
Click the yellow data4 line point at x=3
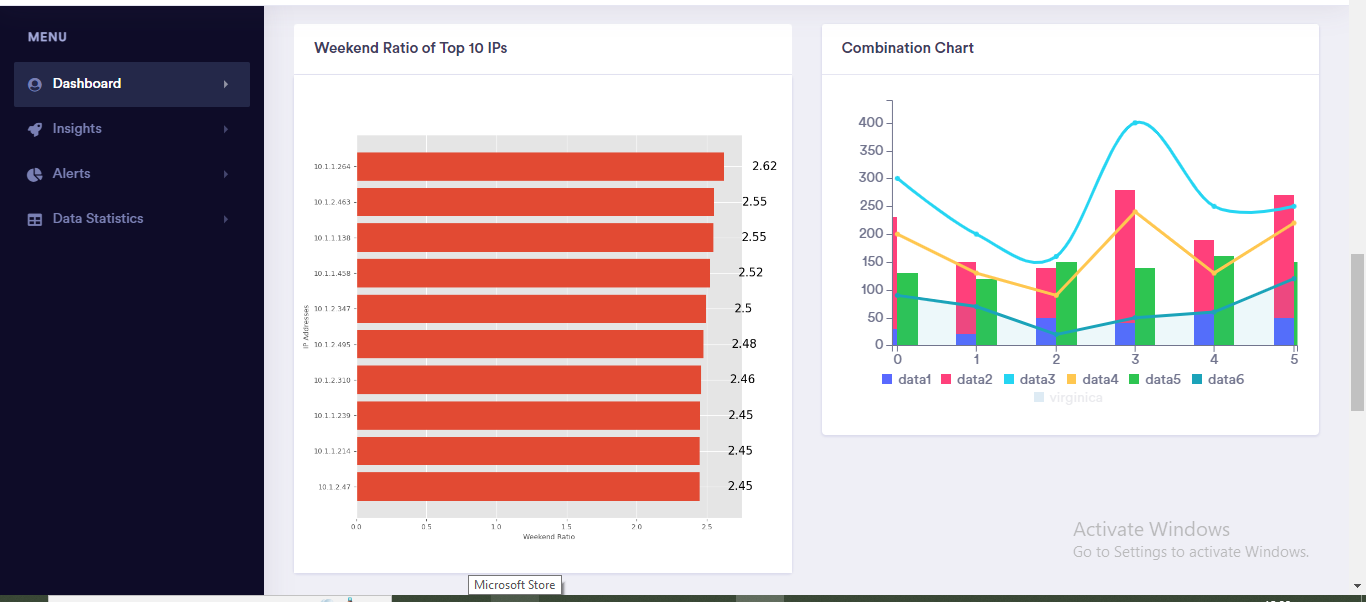click(1135, 212)
